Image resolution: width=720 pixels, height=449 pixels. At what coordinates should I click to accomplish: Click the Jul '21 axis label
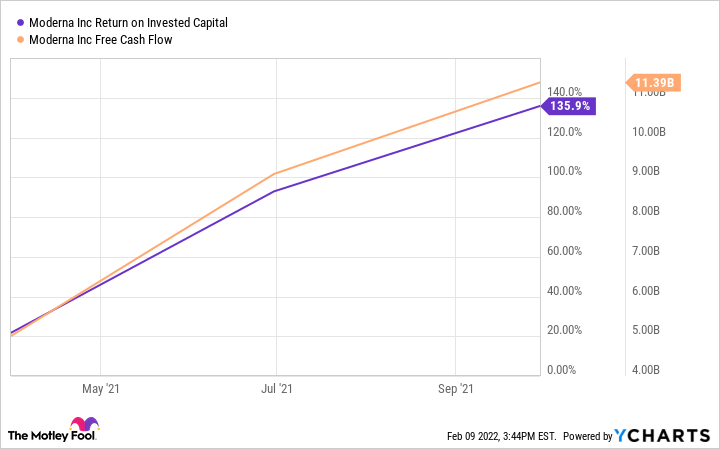click(277, 389)
